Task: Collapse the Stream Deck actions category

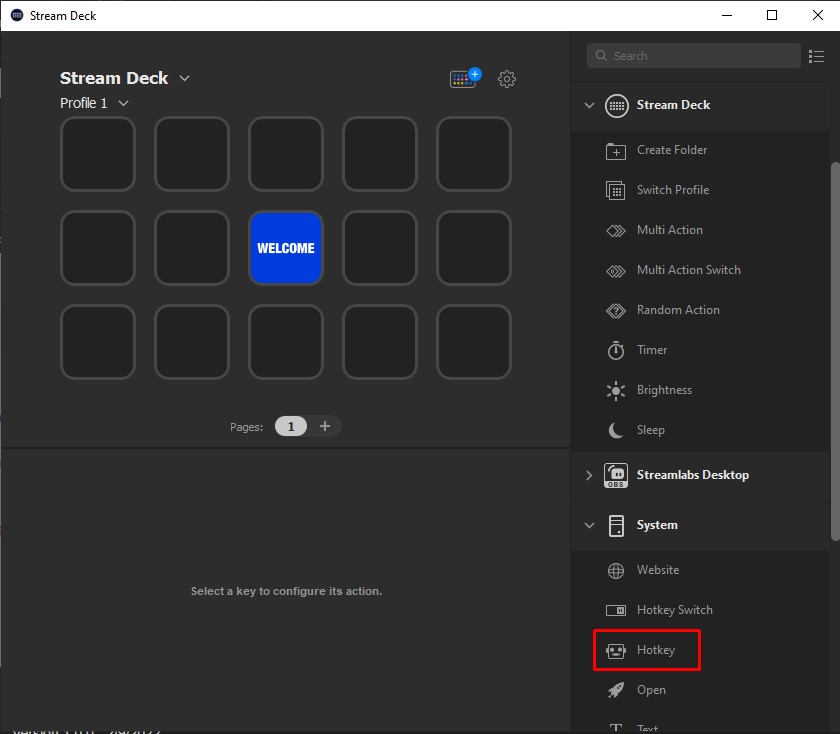Action: (589, 106)
